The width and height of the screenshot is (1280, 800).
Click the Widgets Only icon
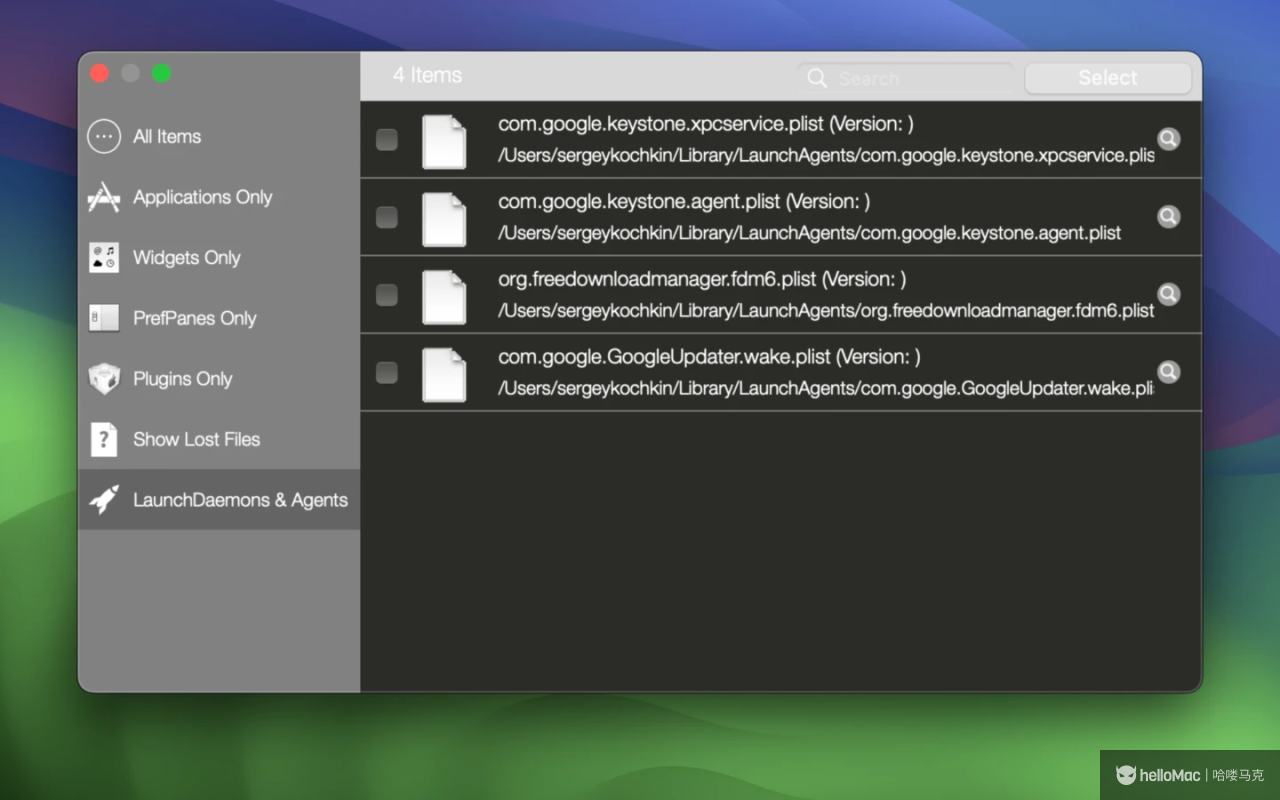tap(104, 258)
